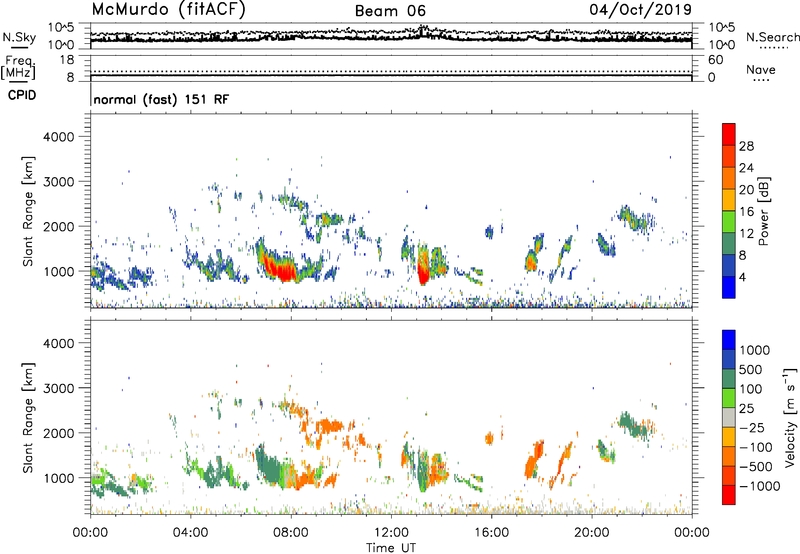This screenshot has height=554, width=800.
Task: Click the "McMurdo (fitACF)" plot title
Action: [168, 9]
